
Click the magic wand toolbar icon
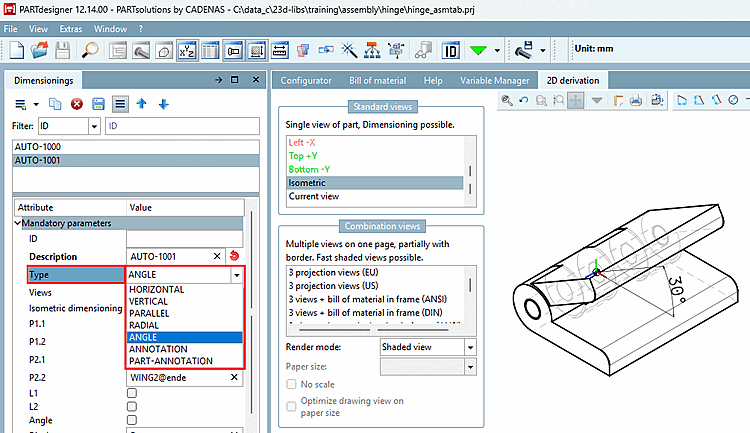349,50
